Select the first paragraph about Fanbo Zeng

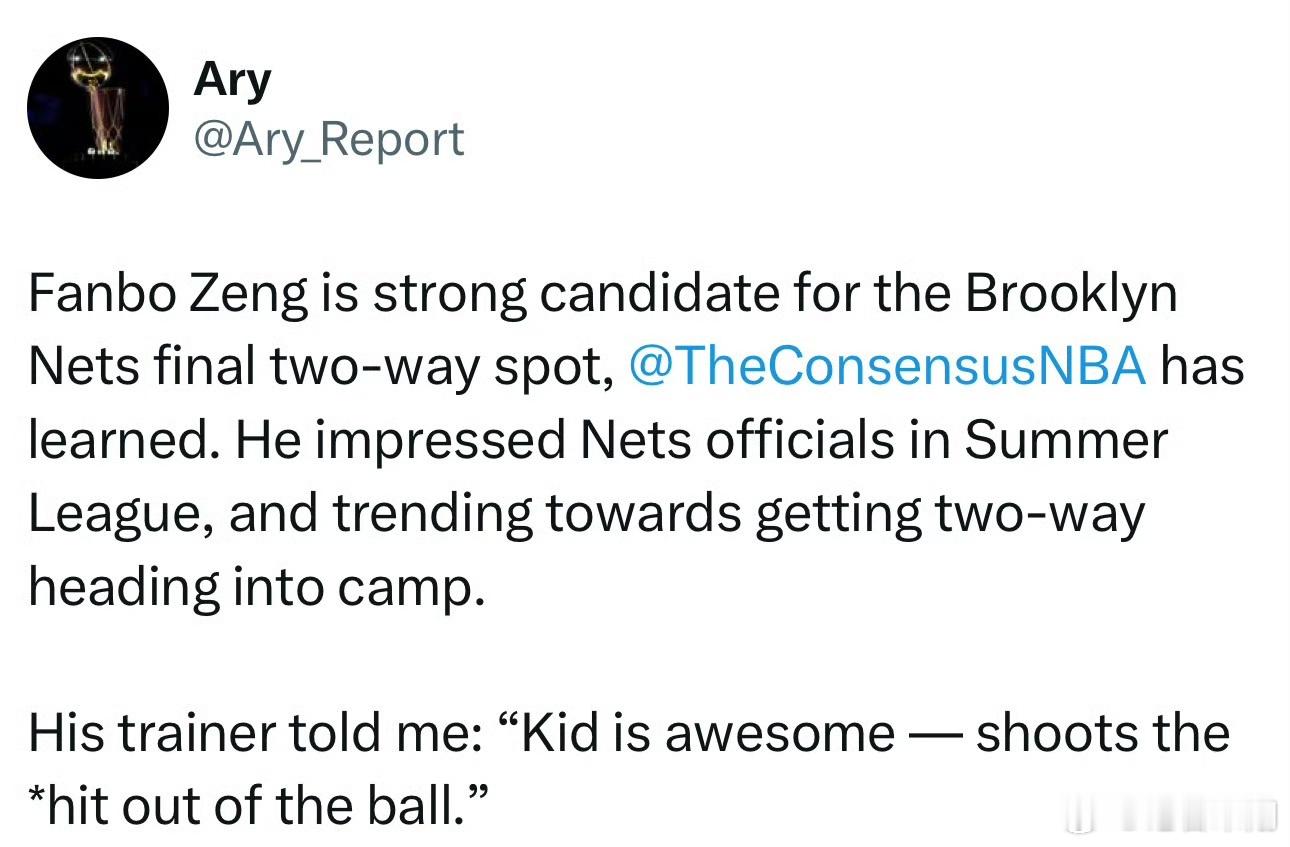(x=636, y=440)
